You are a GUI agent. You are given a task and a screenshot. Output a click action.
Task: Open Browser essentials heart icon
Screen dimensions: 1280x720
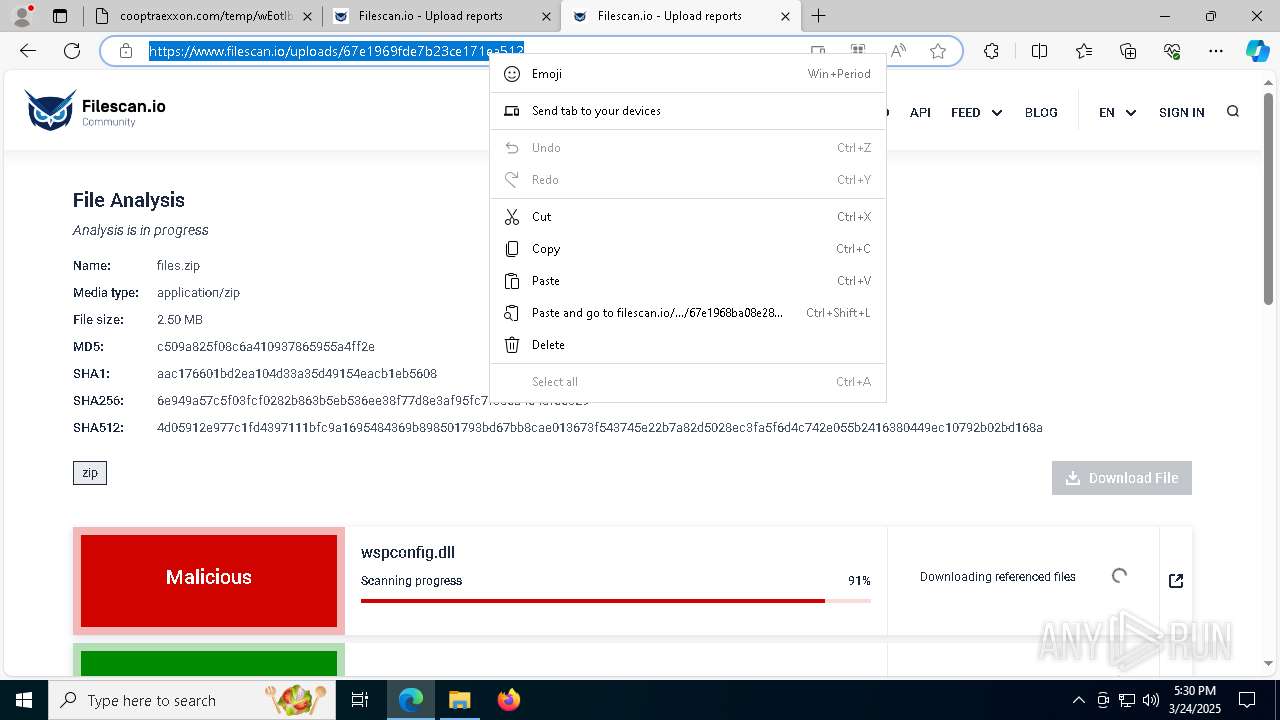[x=1173, y=51]
